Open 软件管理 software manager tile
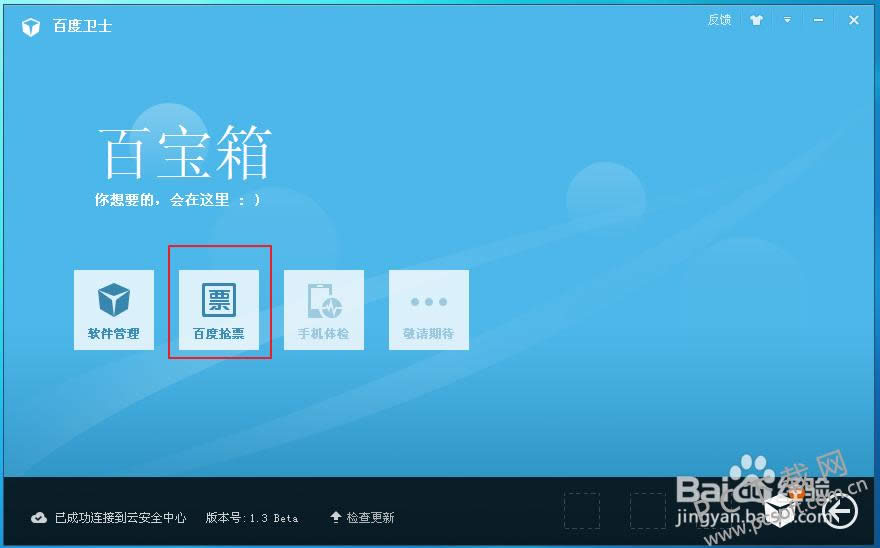 click(114, 309)
